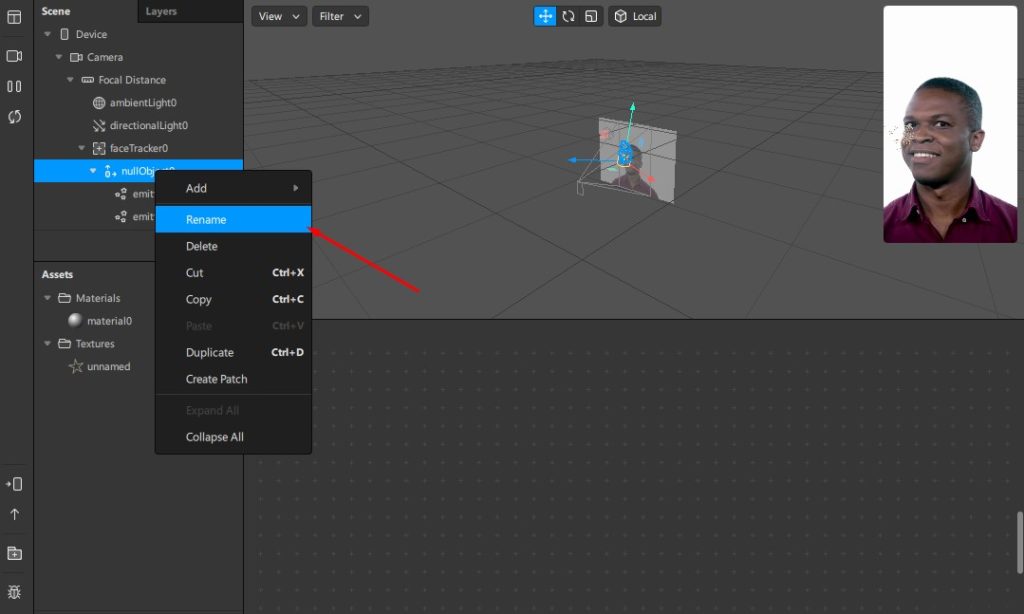
Task: Click the video camera icon in left sidebar
Action: tap(15, 56)
